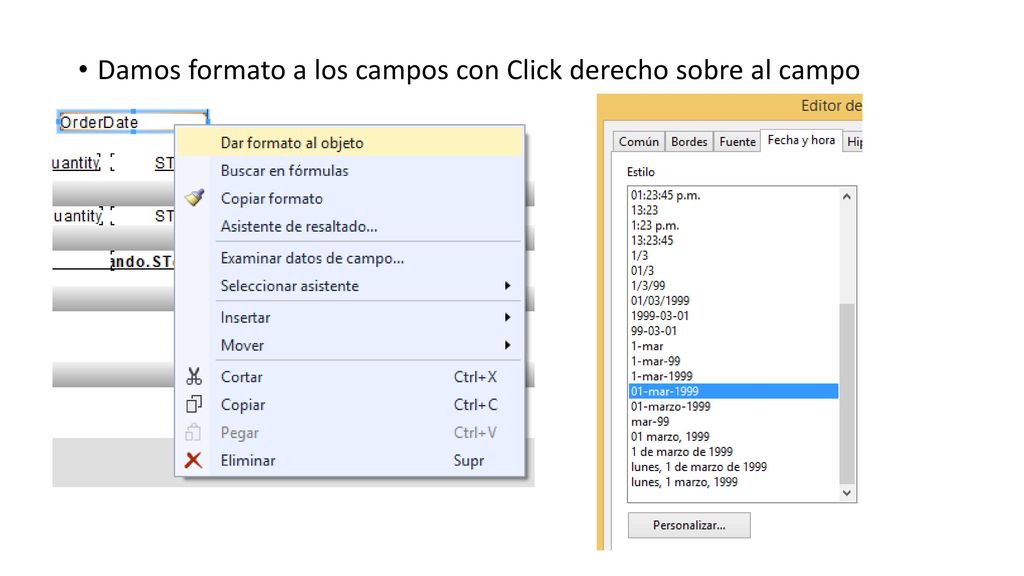
Task: Pick style 13:23:45
Action: coord(733,240)
